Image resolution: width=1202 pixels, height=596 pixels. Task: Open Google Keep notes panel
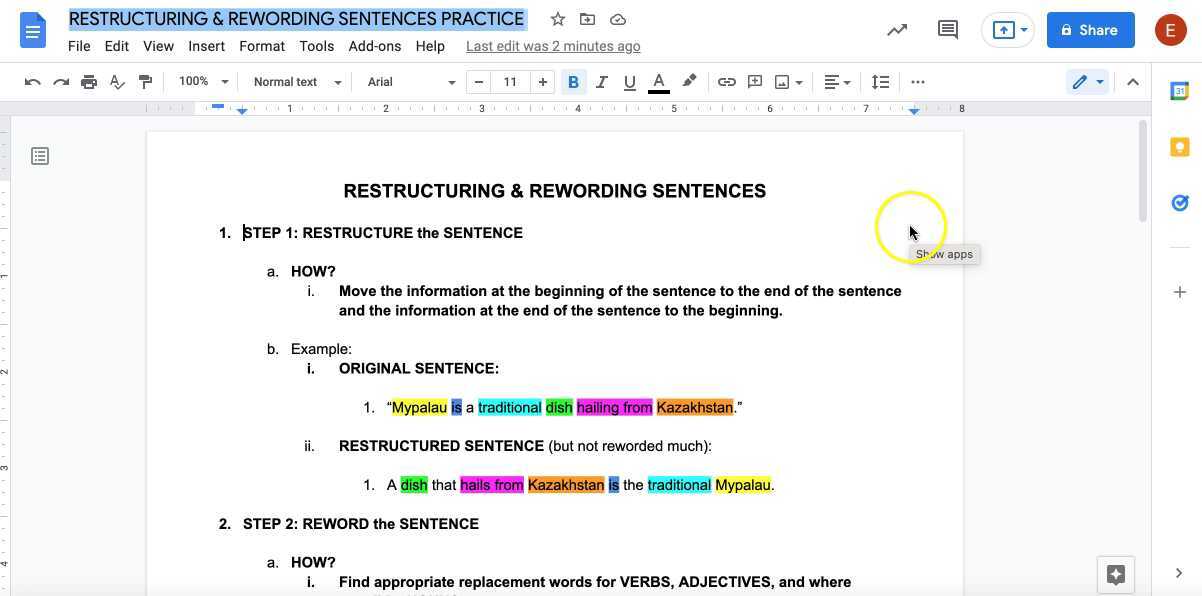click(x=1180, y=146)
